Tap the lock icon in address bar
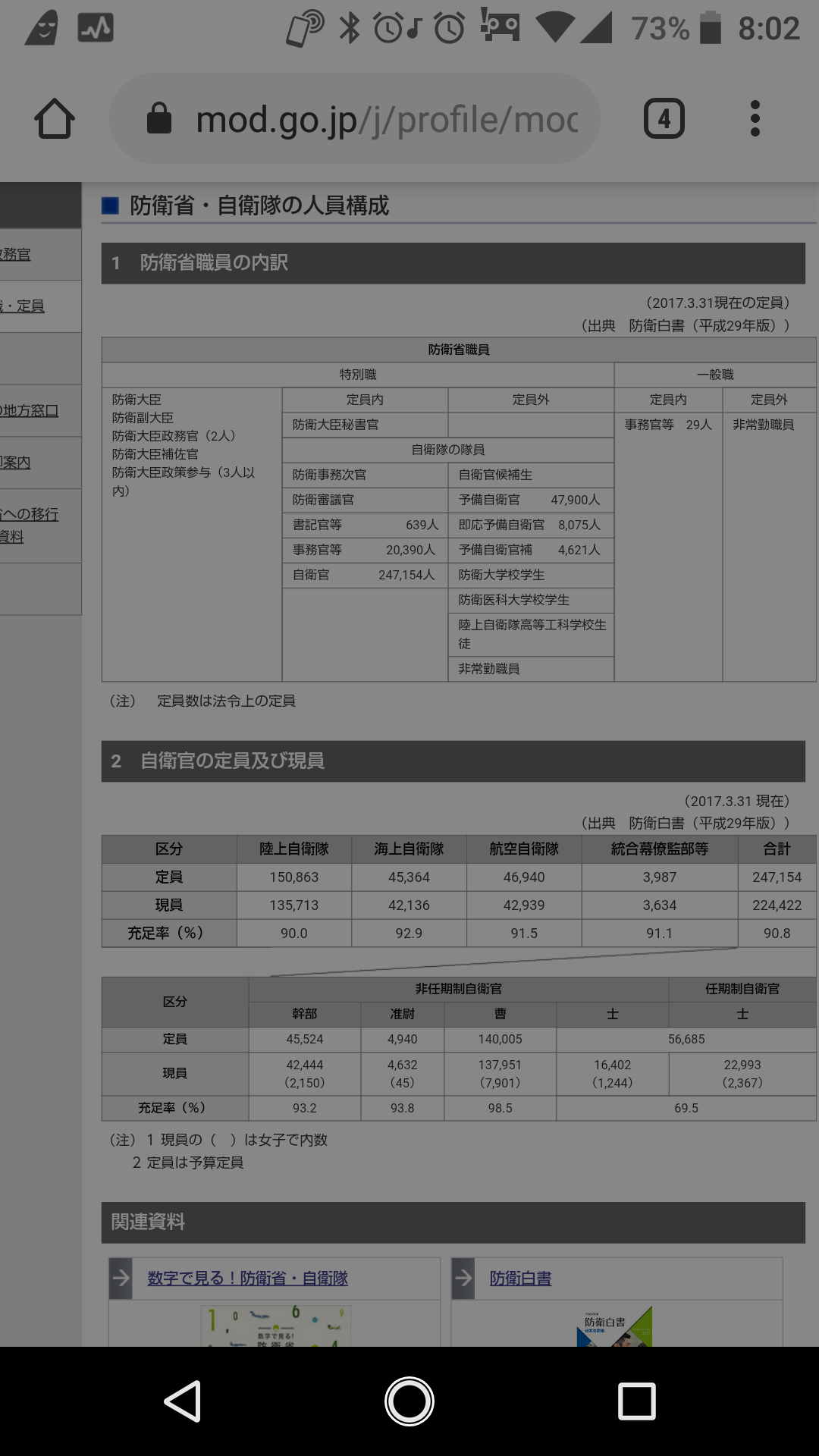 pyautogui.click(x=159, y=118)
